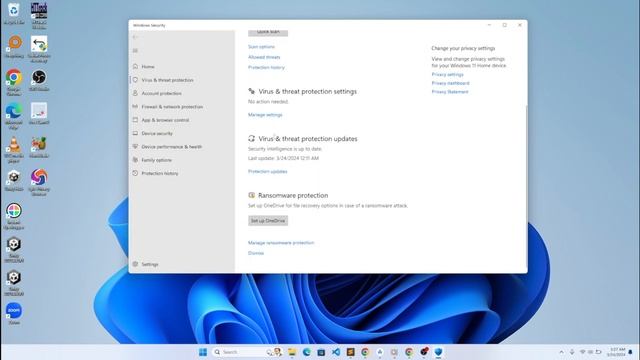640x360 pixels.
Task: Click the Dismiss link
Action: (x=256, y=253)
